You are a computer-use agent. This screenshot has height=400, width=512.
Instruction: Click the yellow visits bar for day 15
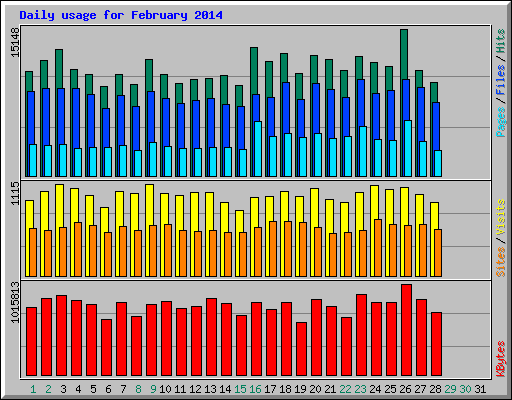(240, 221)
